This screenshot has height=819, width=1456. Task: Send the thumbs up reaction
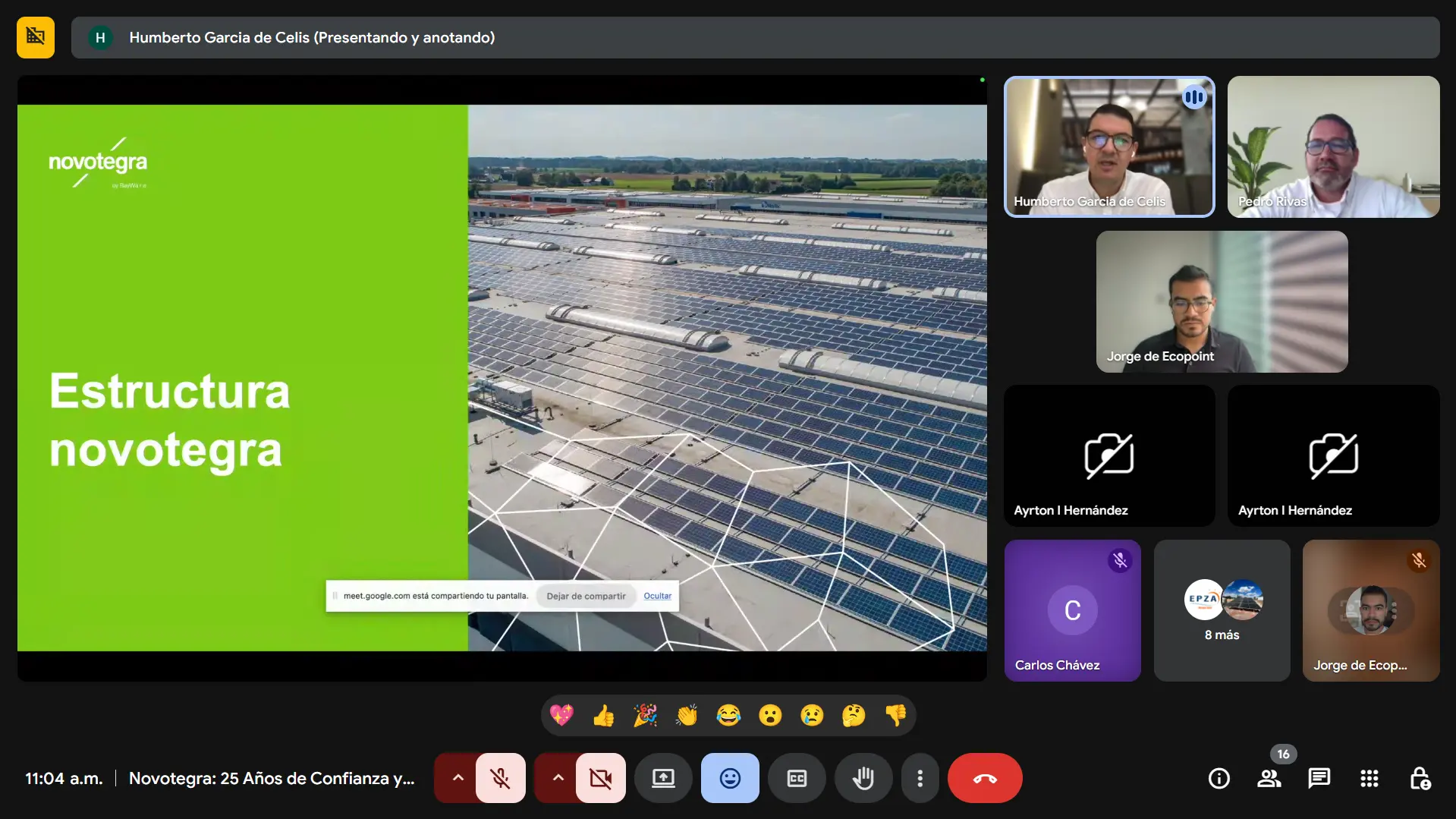(603, 715)
